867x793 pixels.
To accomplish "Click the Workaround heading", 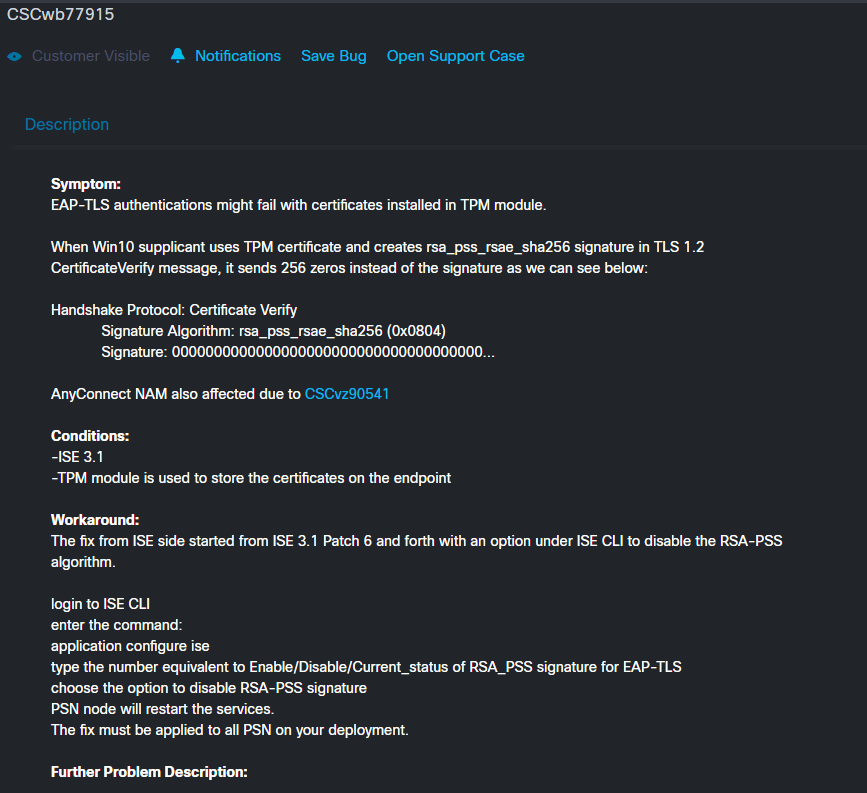I will coord(95,520).
